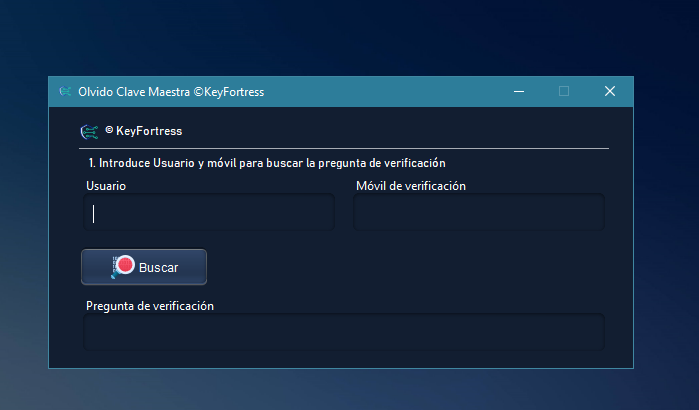699x410 pixels.
Task: Close the Olvido Clave Maestra window
Action: [609, 91]
